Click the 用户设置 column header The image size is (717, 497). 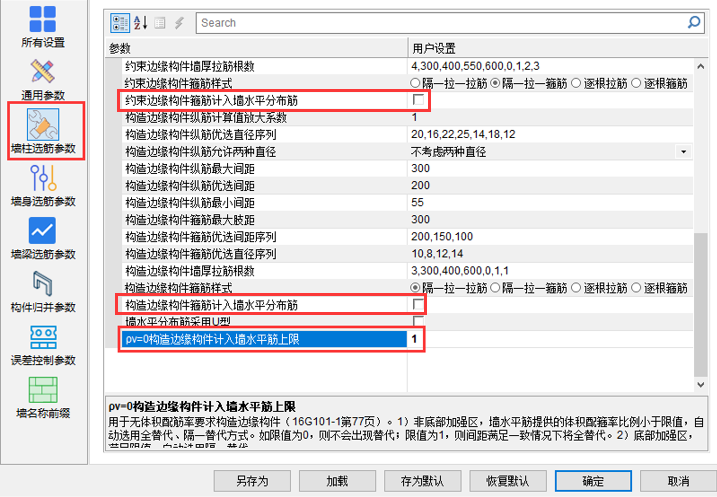(x=557, y=48)
